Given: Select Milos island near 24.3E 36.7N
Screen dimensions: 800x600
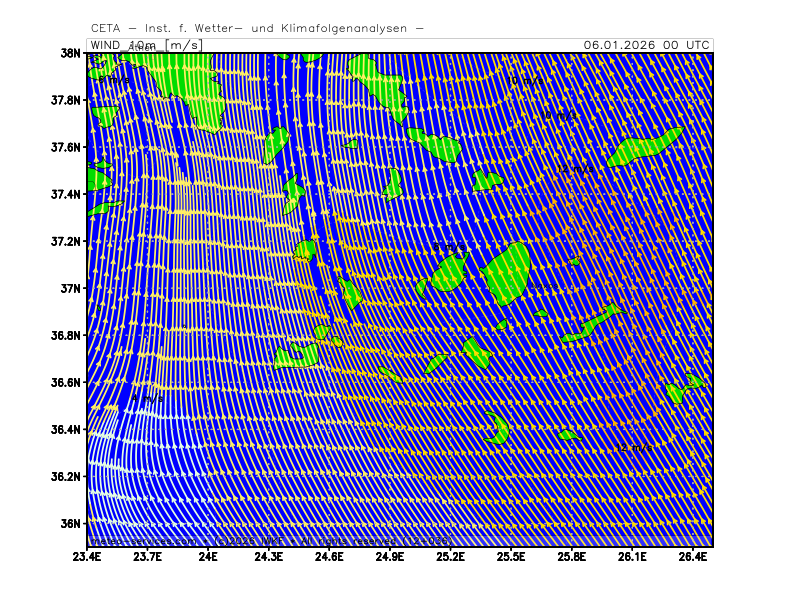Looking at the screenshot, I should [296, 354].
